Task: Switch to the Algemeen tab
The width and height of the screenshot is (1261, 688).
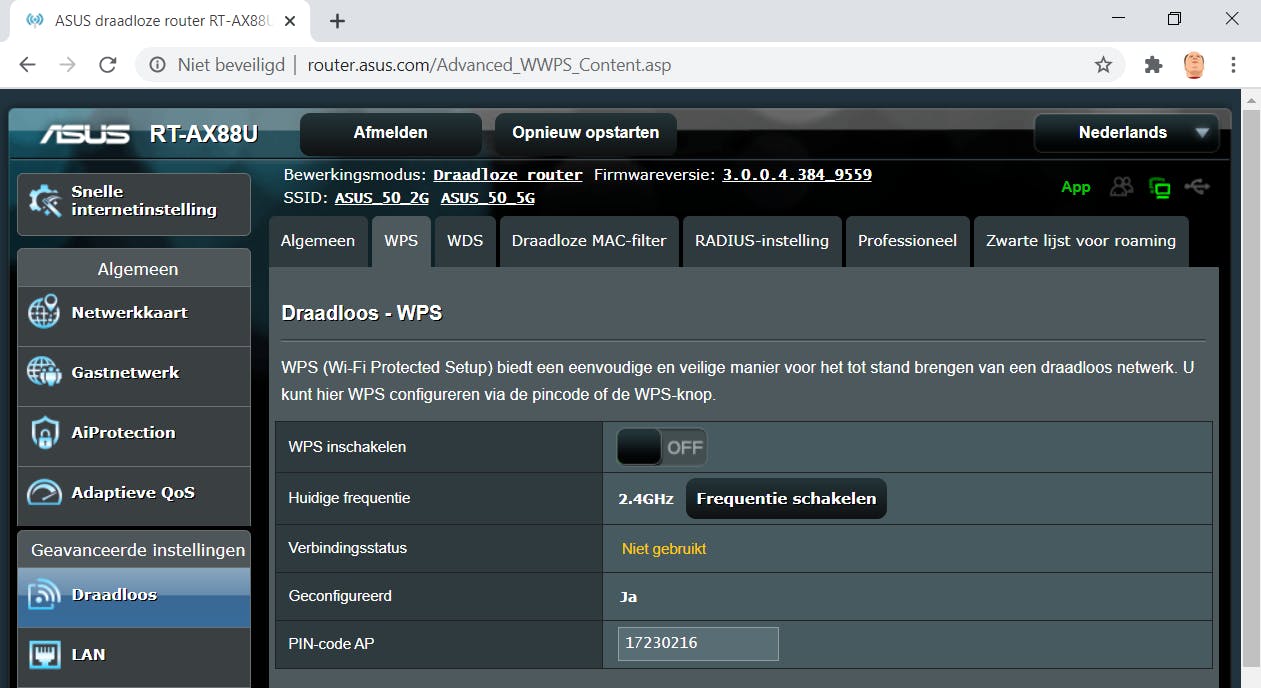Action: point(317,241)
